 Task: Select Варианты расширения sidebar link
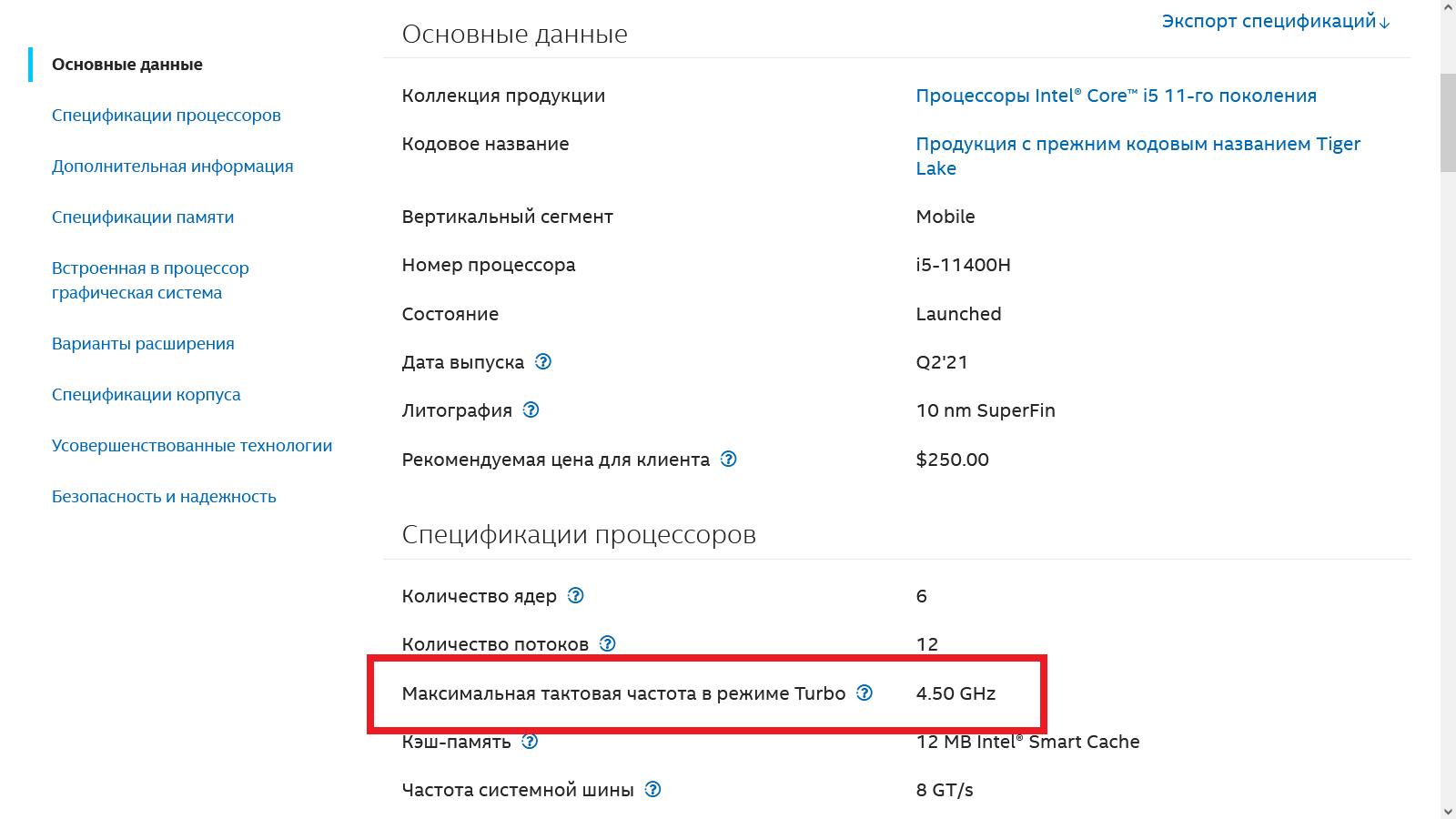tap(143, 344)
